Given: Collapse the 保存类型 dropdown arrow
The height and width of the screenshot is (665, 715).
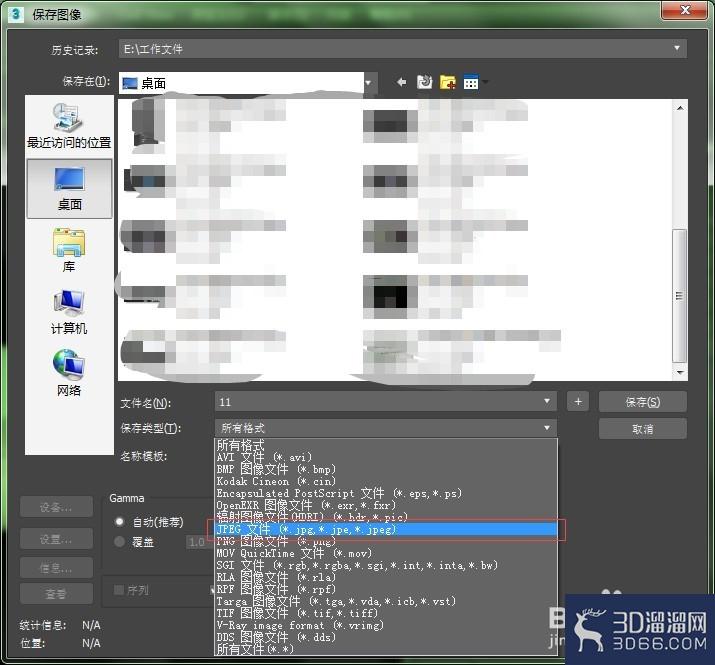Looking at the screenshot, I should point(547,428).
